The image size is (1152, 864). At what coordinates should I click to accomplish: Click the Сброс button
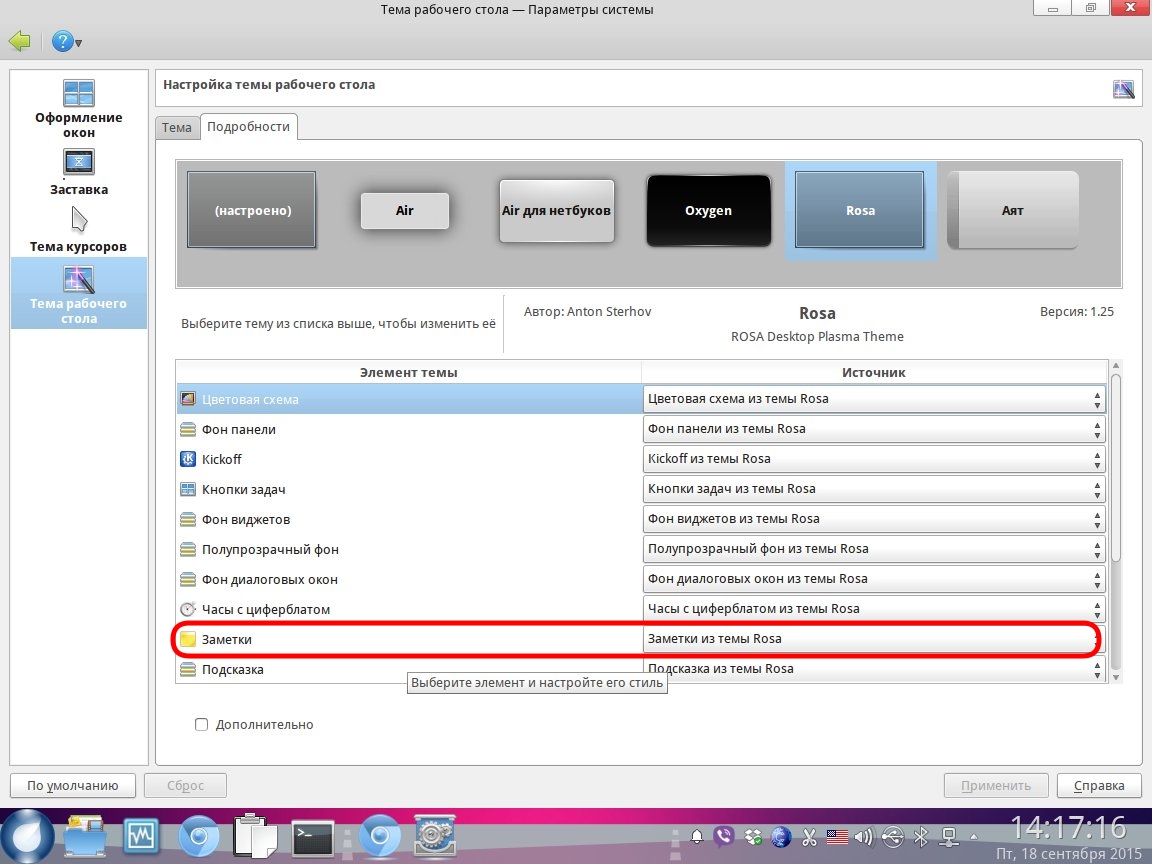tap(185, 785)
